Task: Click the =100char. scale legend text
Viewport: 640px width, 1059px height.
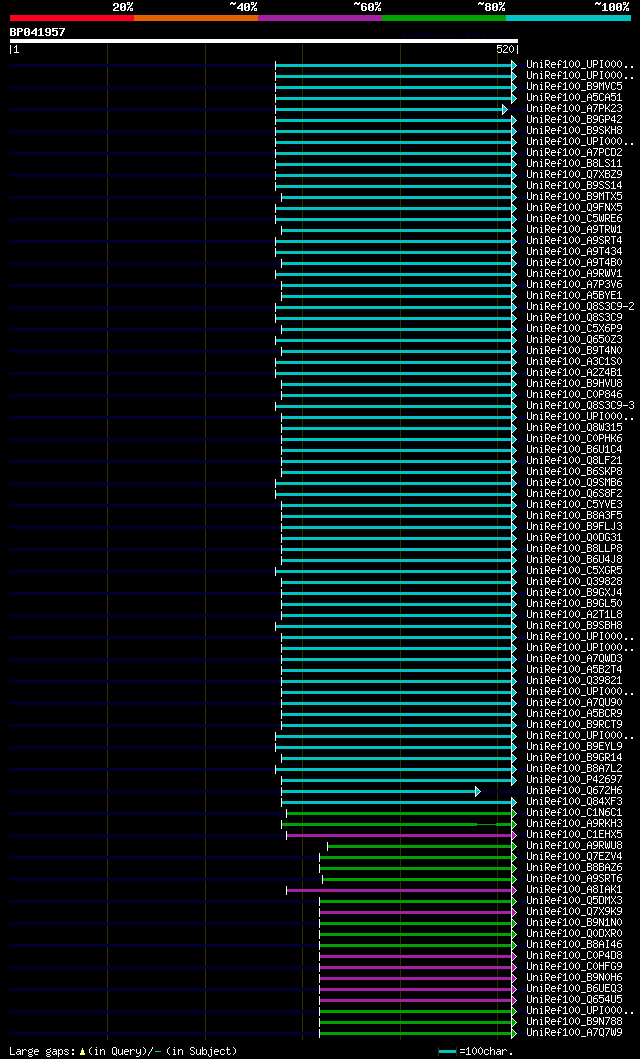Action: coord(486,1051)
